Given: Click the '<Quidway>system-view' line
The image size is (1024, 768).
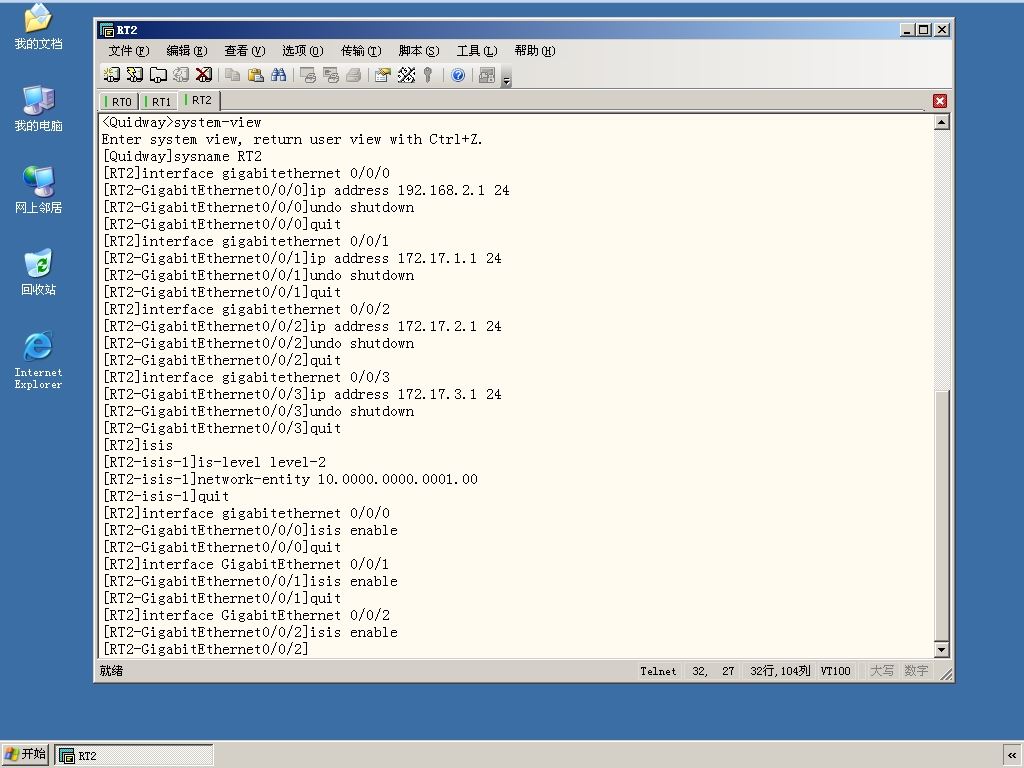Looking at the screenshot, I should pyautogui.click(x=182, y=122).
